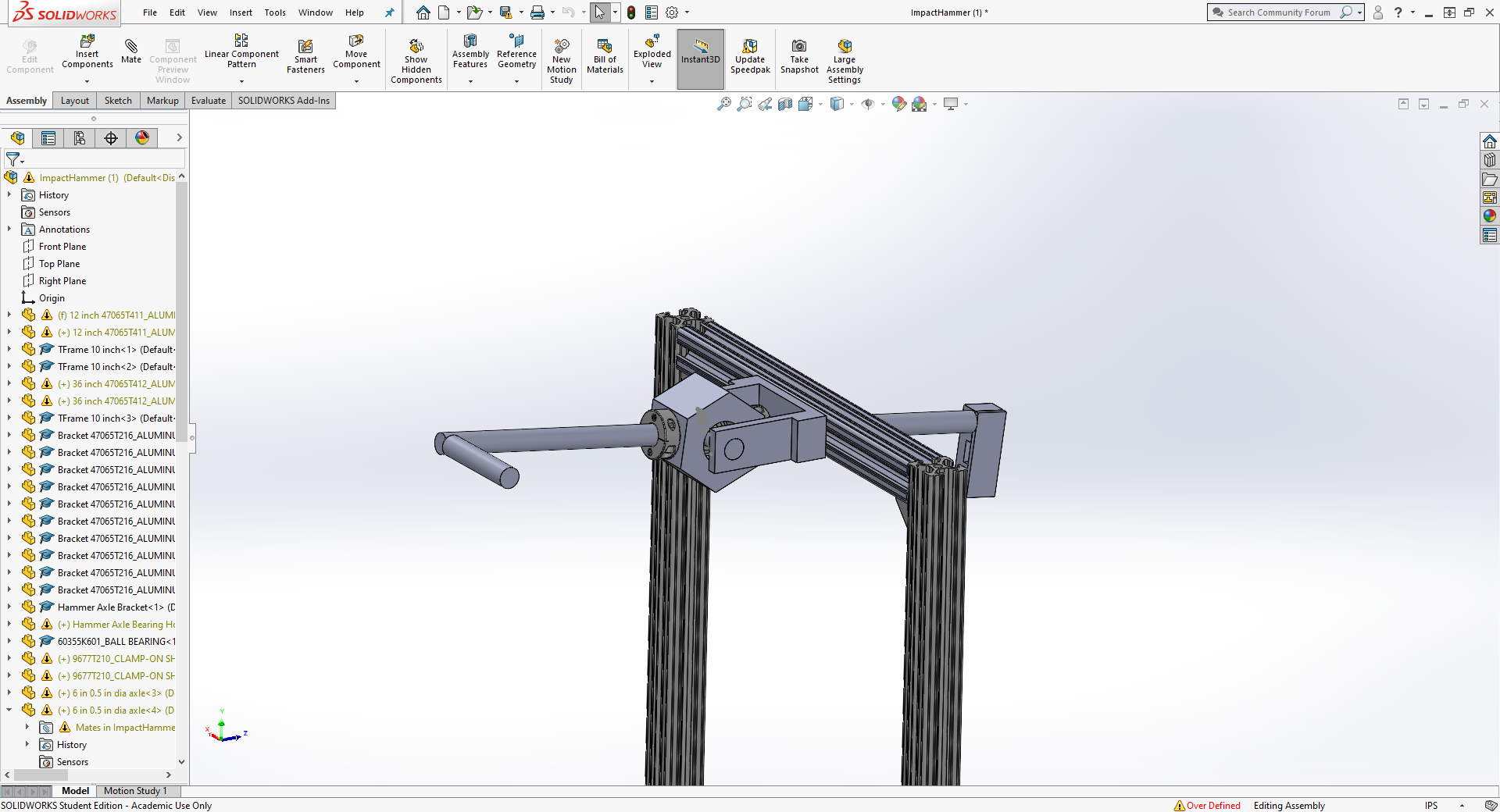The width and height of the screenshot is (1500, 812).
Task: Open the Tools menu
Action: (x=275, y=12)
